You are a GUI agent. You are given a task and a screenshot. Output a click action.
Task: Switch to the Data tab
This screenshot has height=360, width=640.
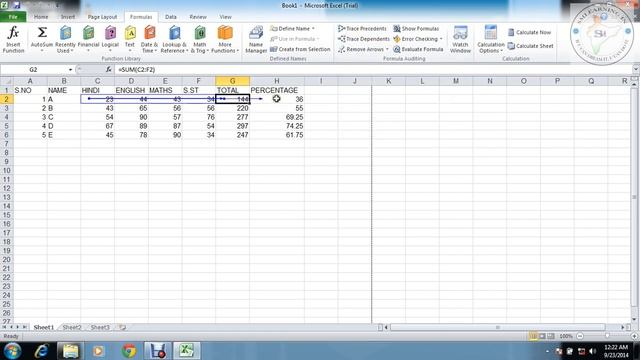(x=171, y=17)
